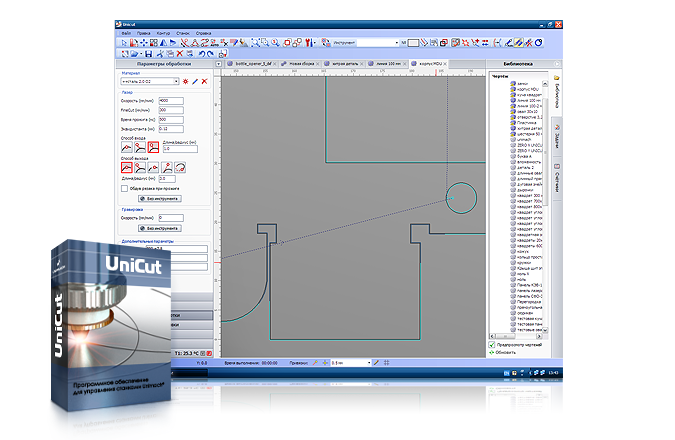Select first lead-in method button
This screenshot has width=675, height=440.
pyautogui.click(x=127, y=147)
